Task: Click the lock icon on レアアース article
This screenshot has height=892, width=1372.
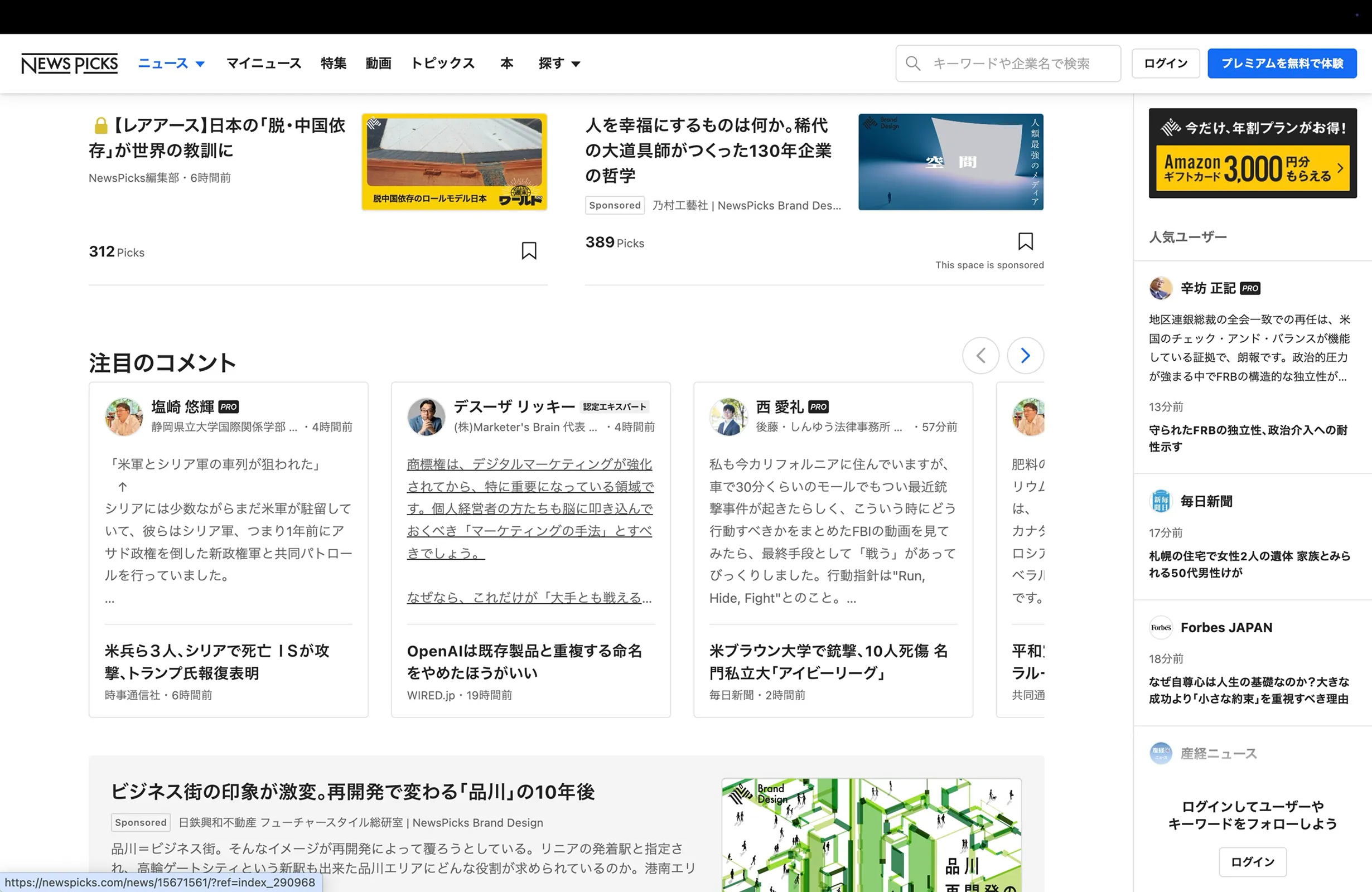Action: (101, 125)
